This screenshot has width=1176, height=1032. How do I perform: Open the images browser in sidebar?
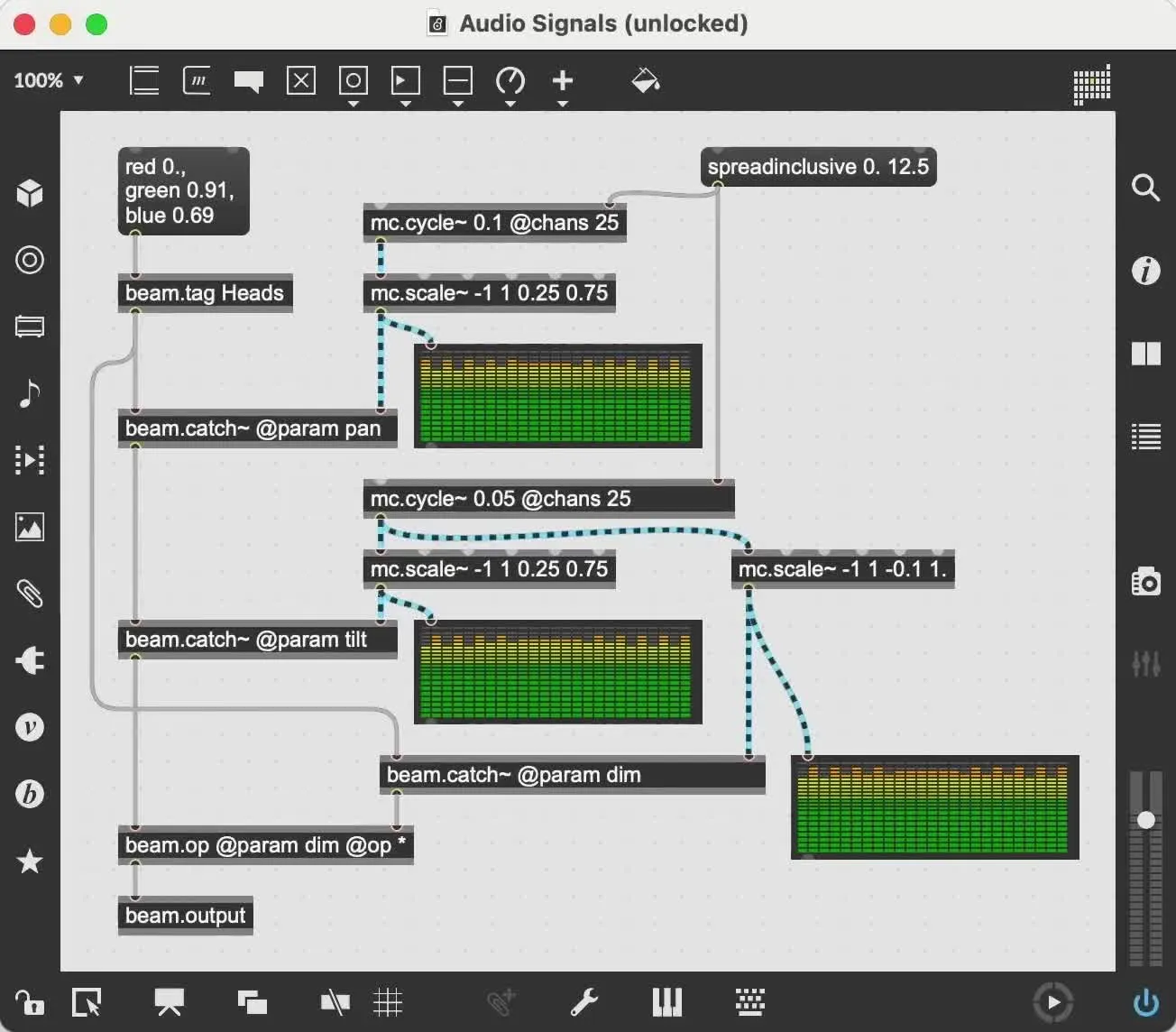point(30,527)
